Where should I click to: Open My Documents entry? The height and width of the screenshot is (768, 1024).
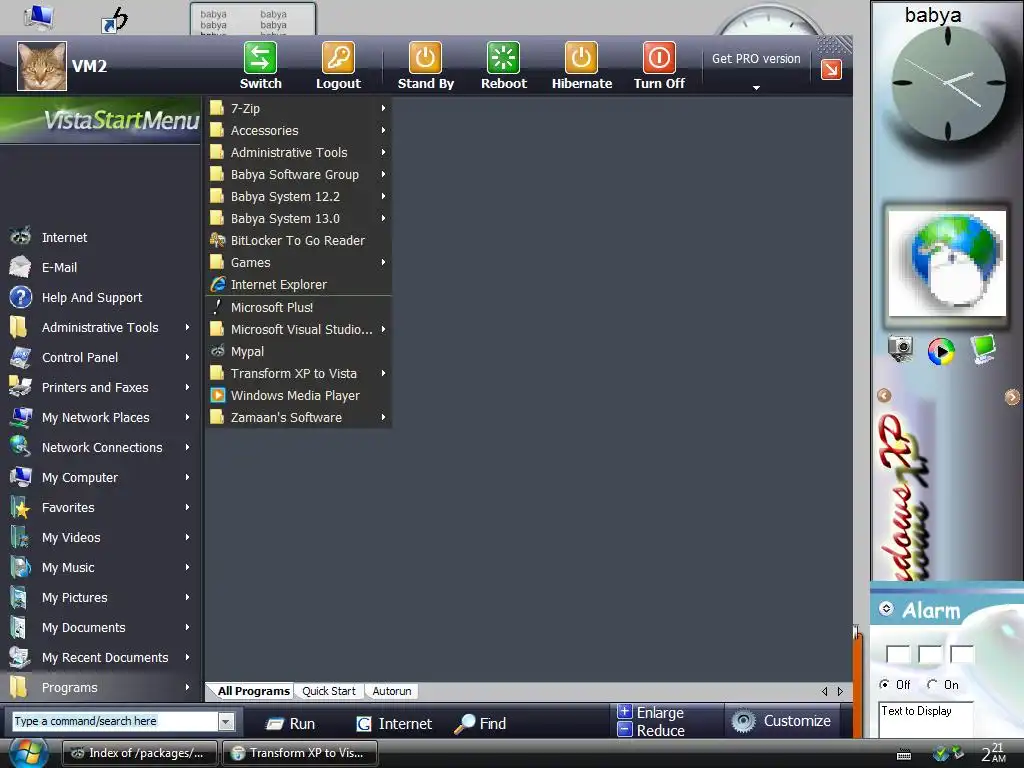[84, 628]
